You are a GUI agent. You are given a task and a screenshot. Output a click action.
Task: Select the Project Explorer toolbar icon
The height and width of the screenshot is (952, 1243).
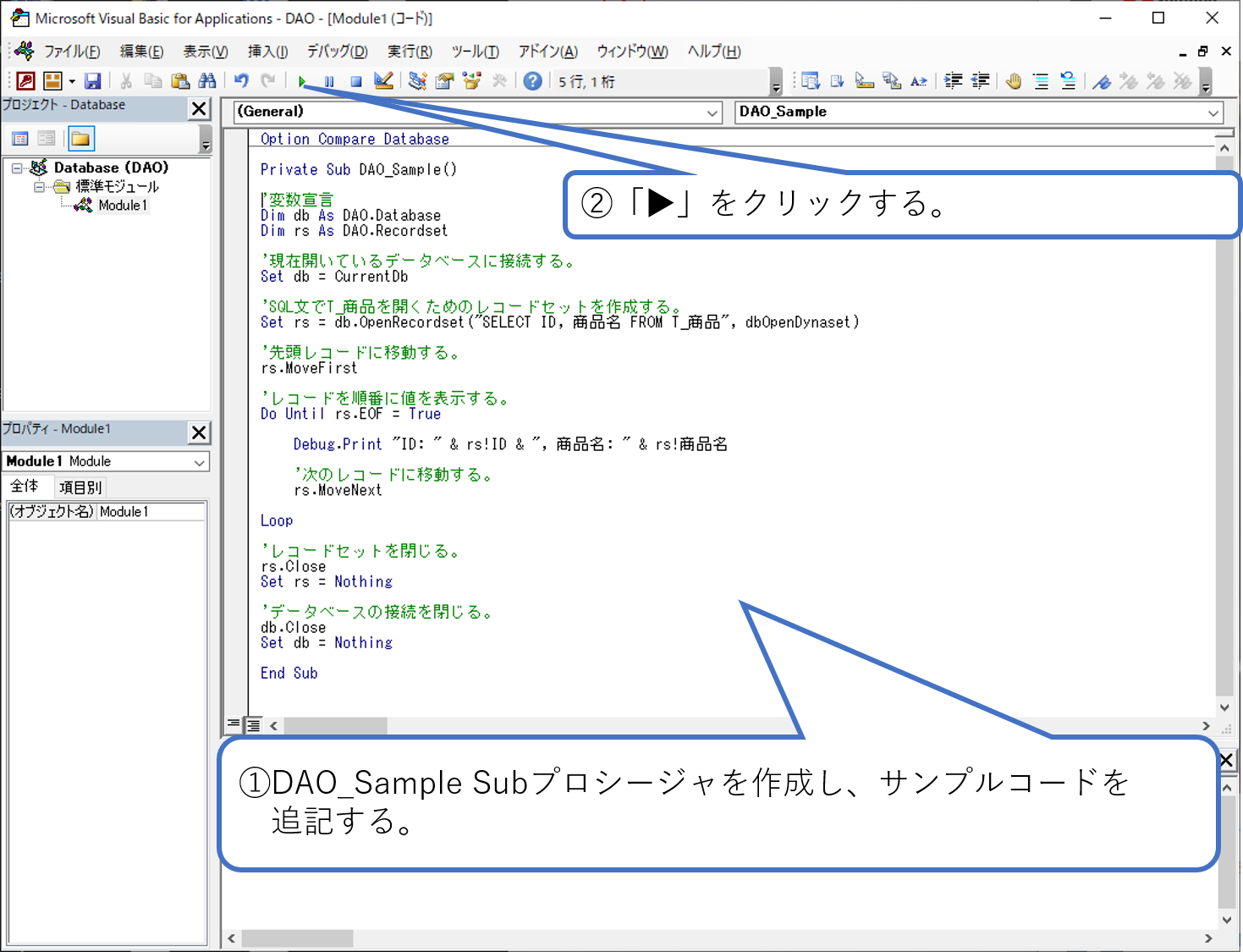click(x=415, y=80)
